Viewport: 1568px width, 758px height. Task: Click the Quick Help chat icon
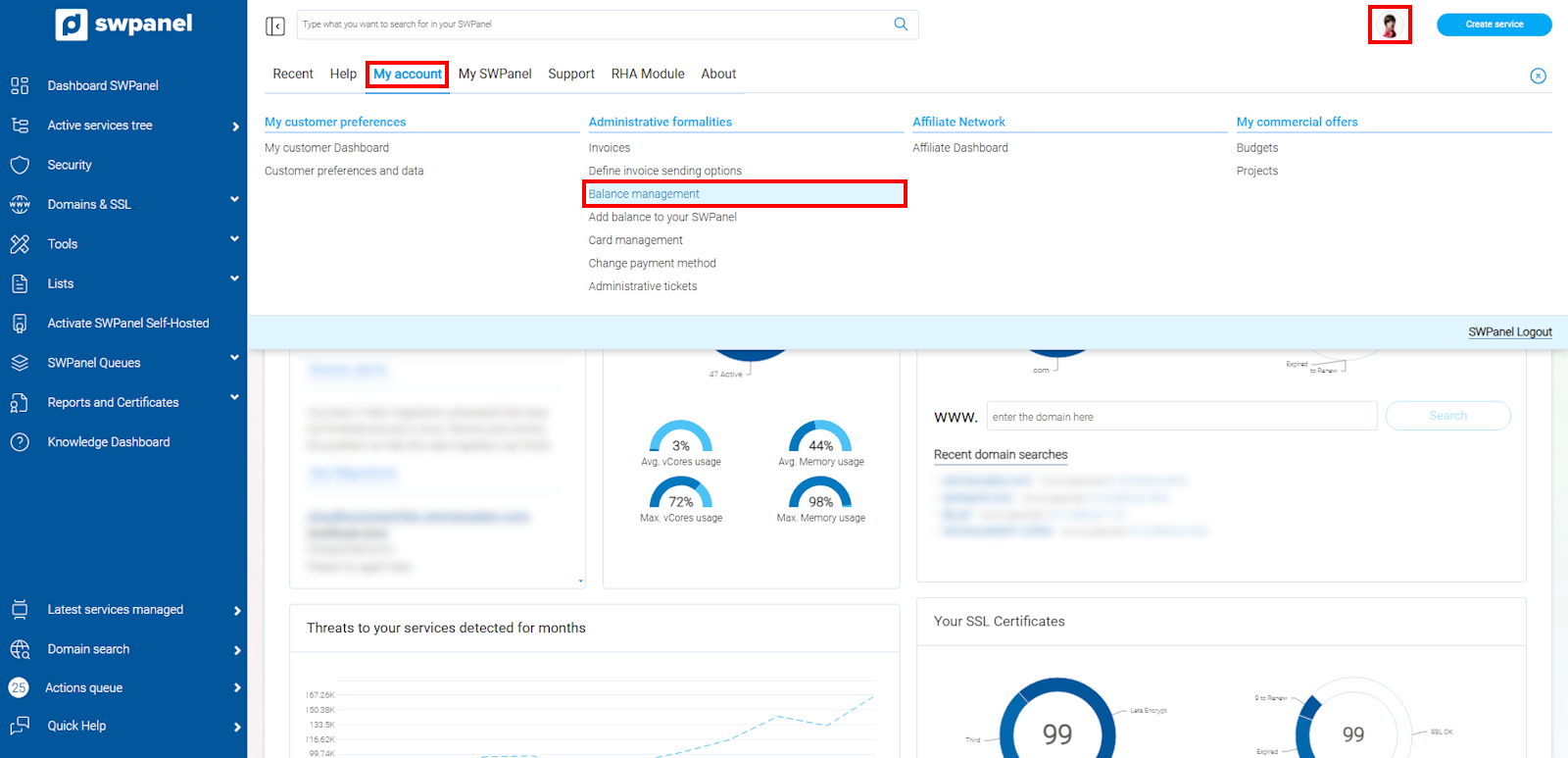[x=20, y=726]
